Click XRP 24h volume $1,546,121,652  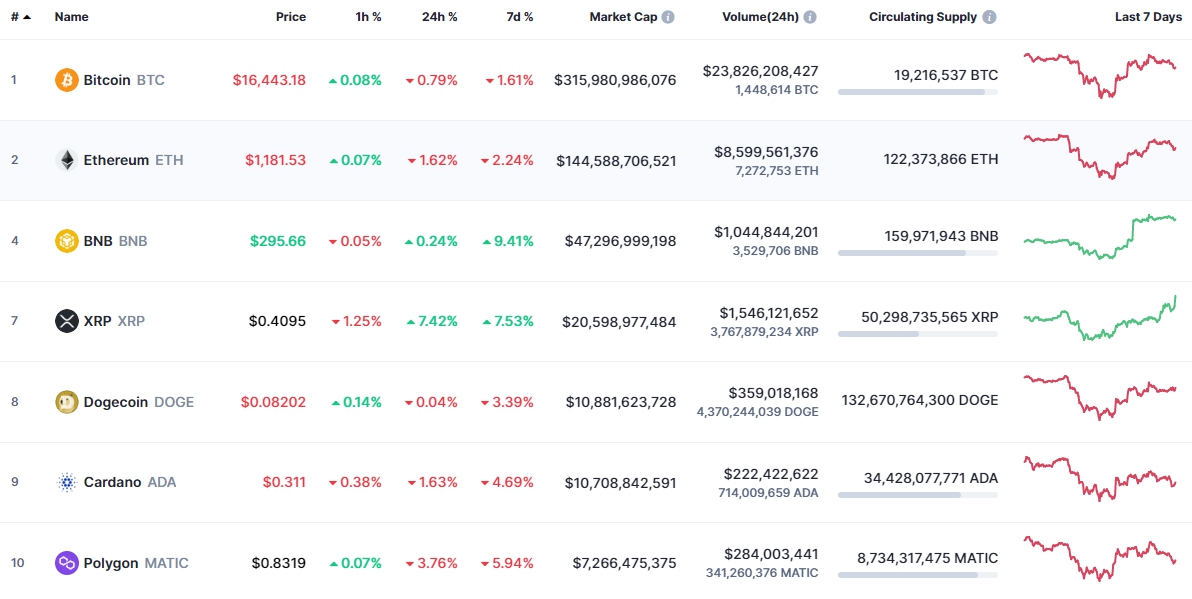(x=769, y=313)
